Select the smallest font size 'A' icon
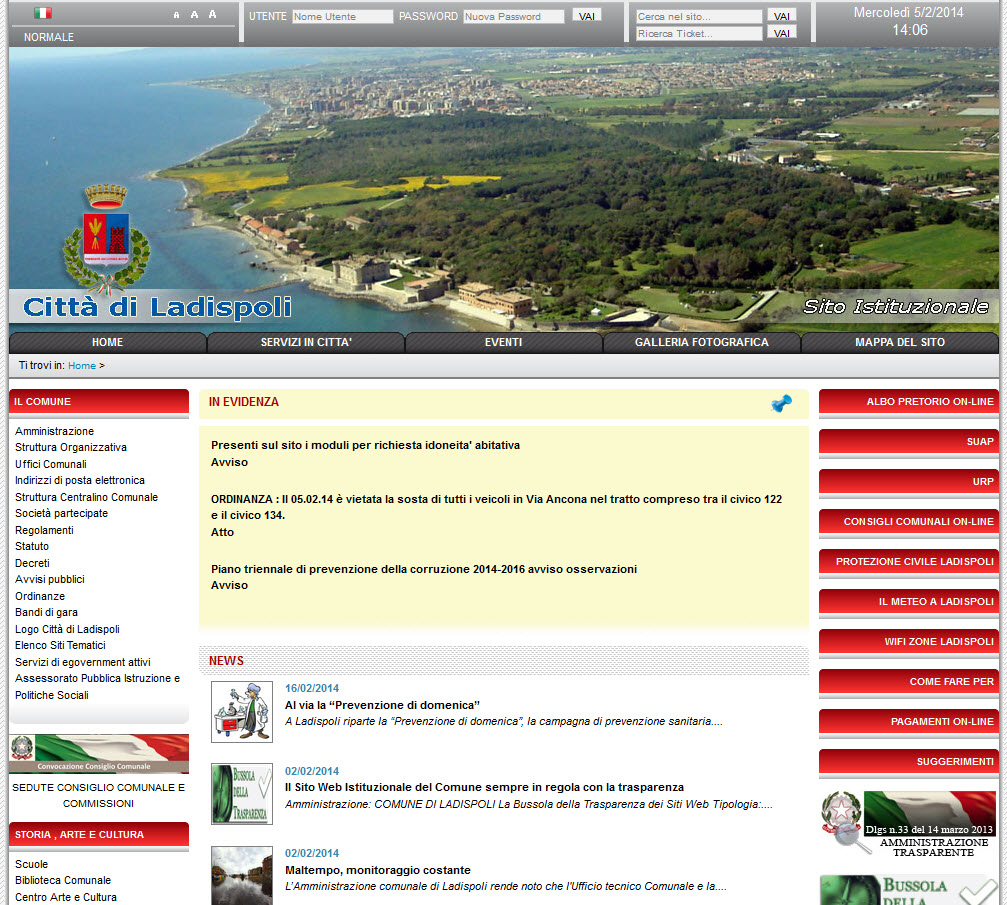This screenshot has height=905, width=1007. point(177,15)
